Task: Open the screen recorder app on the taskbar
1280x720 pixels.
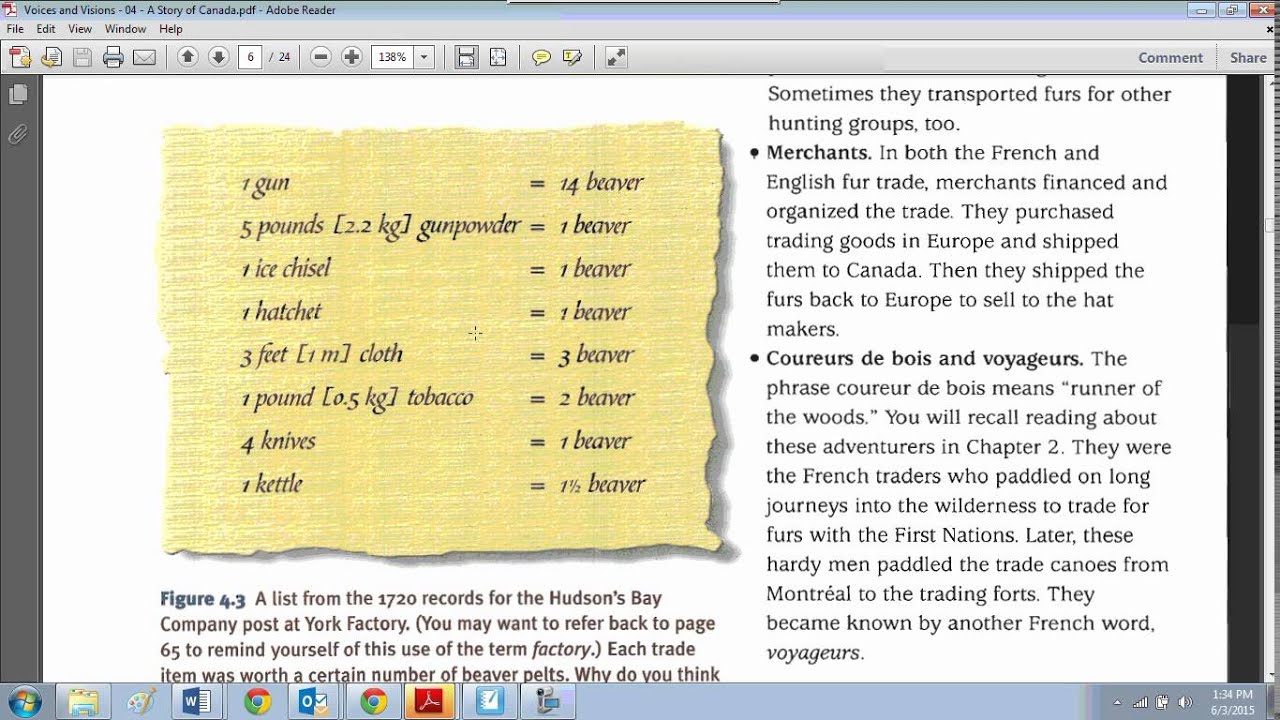Action: click(547, 702)
